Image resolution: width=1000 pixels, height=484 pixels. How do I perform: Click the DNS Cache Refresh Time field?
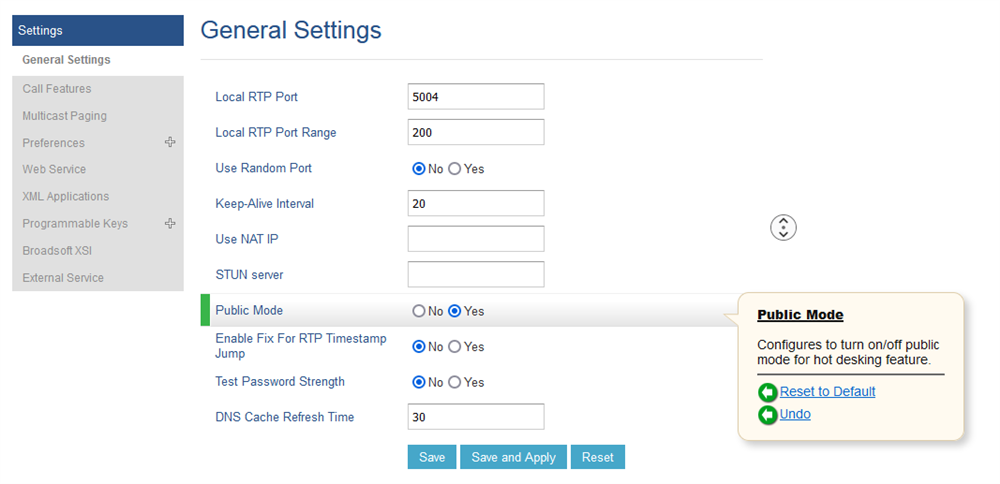coord(476,417)
